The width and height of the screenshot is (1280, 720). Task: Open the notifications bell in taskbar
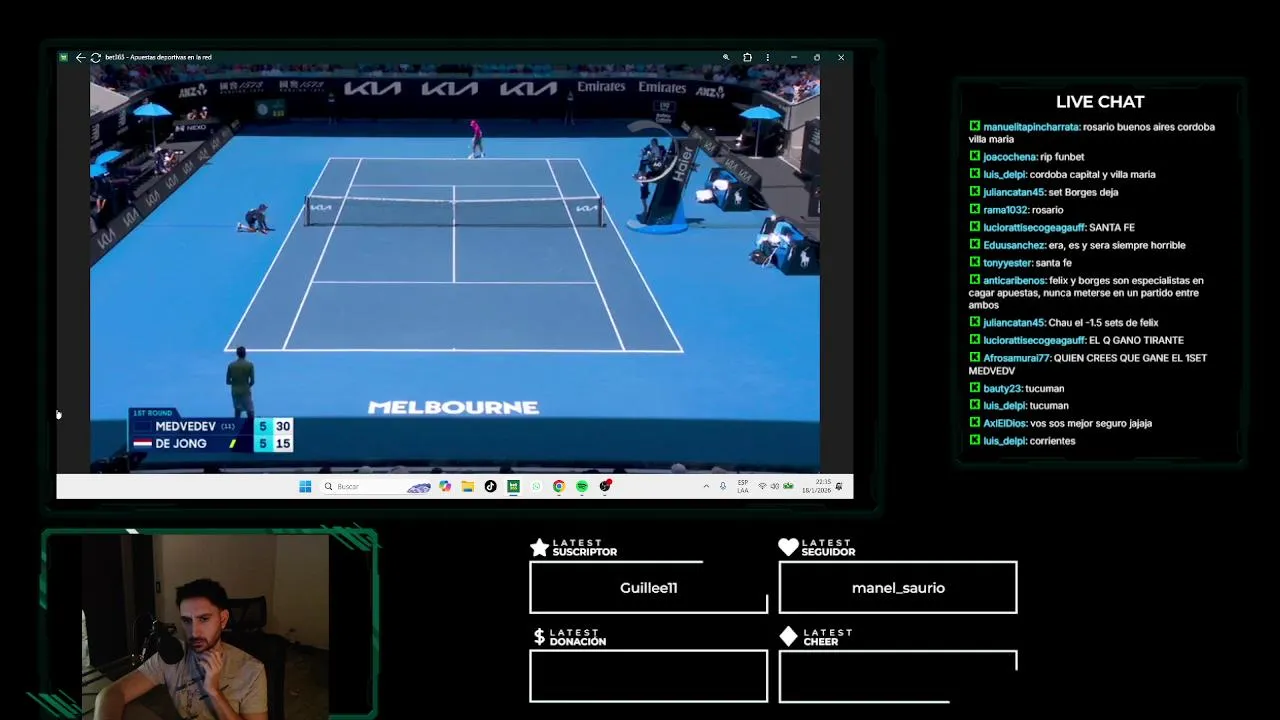[839, 486]
